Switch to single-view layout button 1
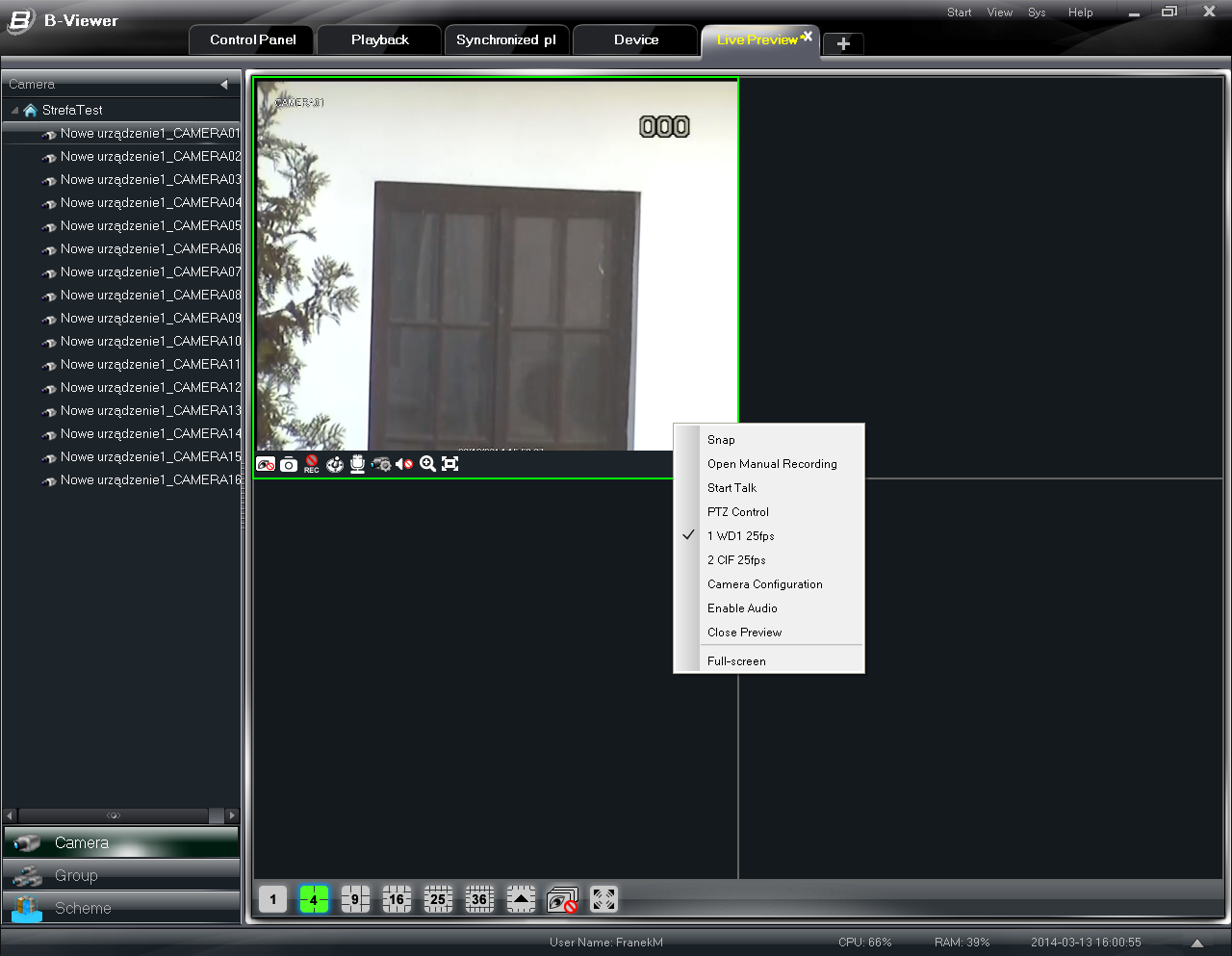The image size is (1232, 956). pos(272,900)
